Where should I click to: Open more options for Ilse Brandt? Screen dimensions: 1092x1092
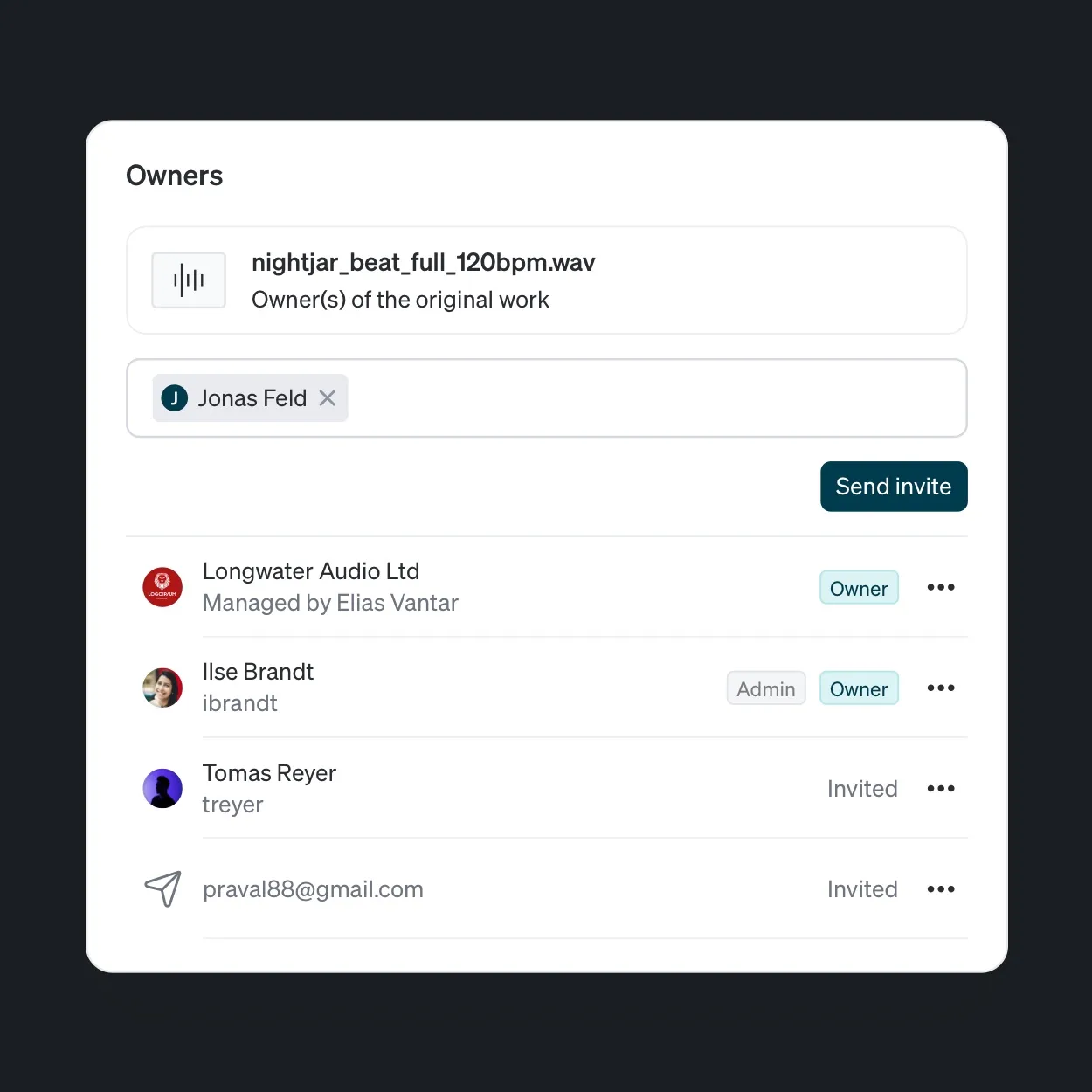click(x=941, y=688)
